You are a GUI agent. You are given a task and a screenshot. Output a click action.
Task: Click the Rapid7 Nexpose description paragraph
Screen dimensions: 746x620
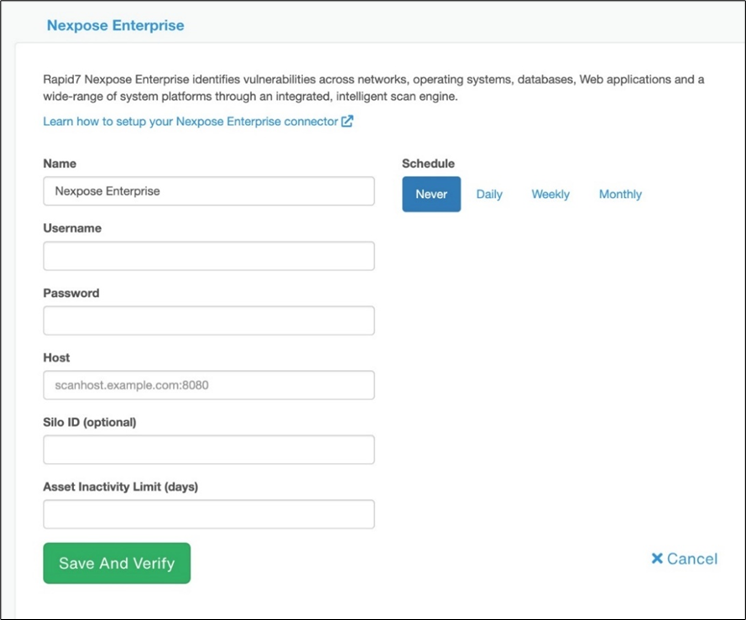pos(373,88)
